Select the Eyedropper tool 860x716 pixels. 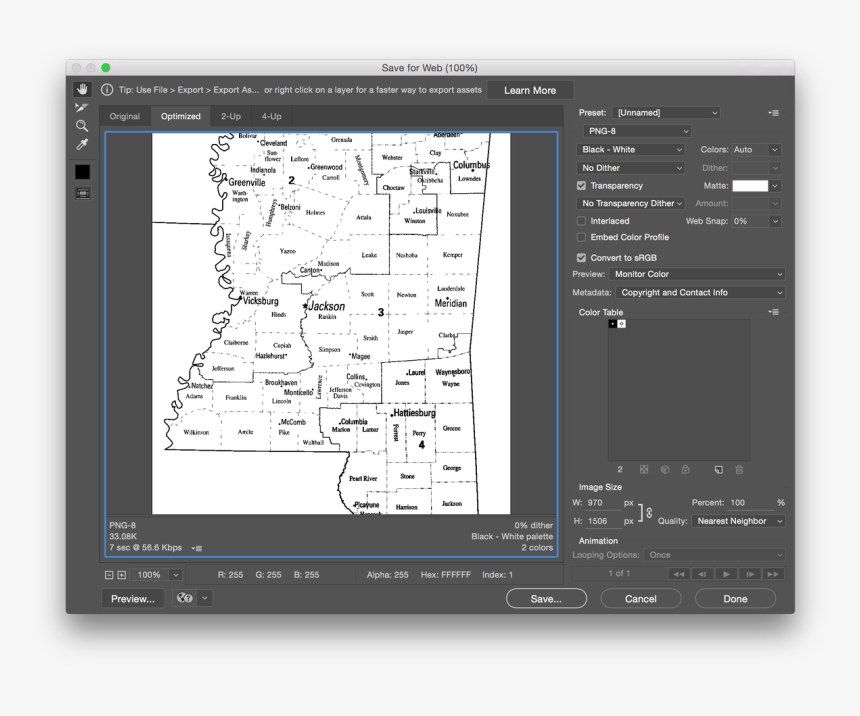coord(81,143)
